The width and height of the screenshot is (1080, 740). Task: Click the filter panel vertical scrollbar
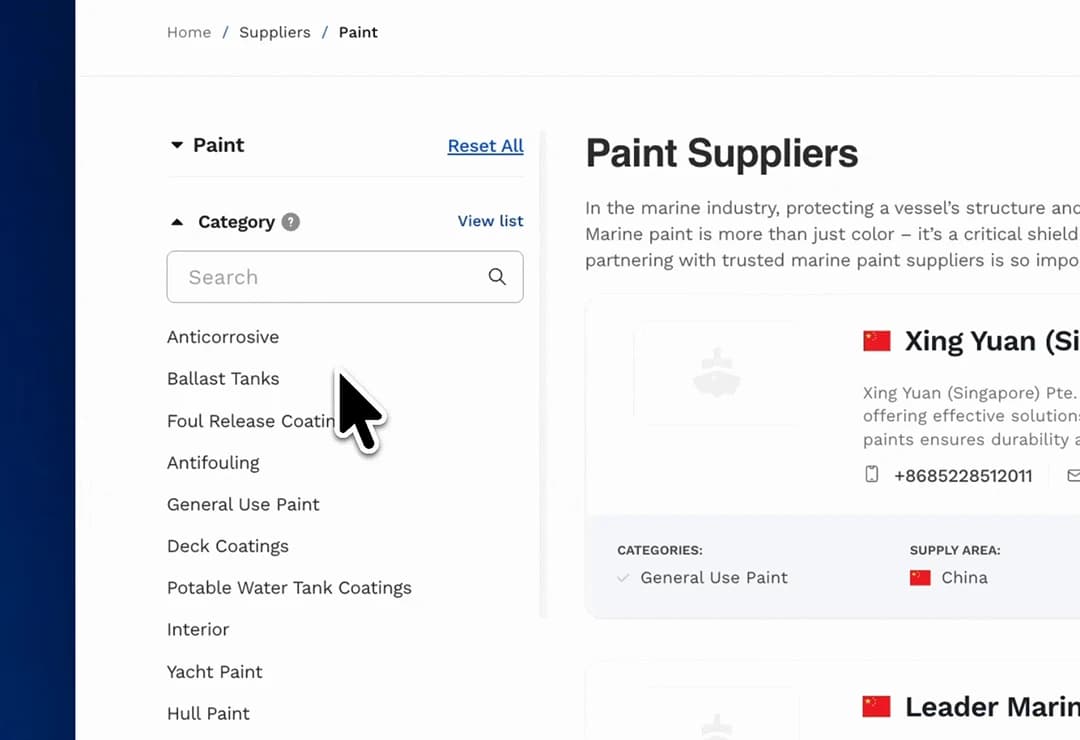click(543, 372)
